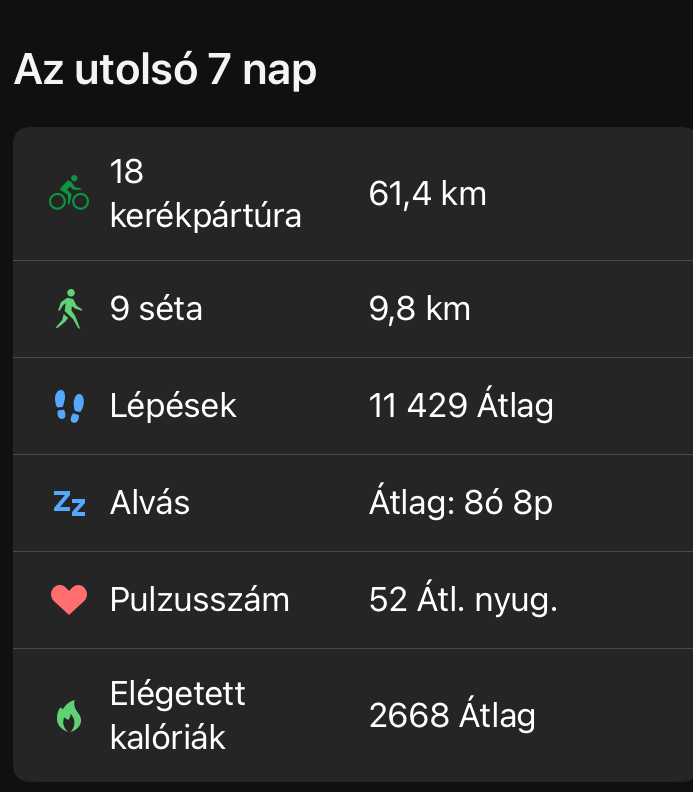Open the Elégetett kalóriák label
The image size is (693, 792).
coord(178,716)
